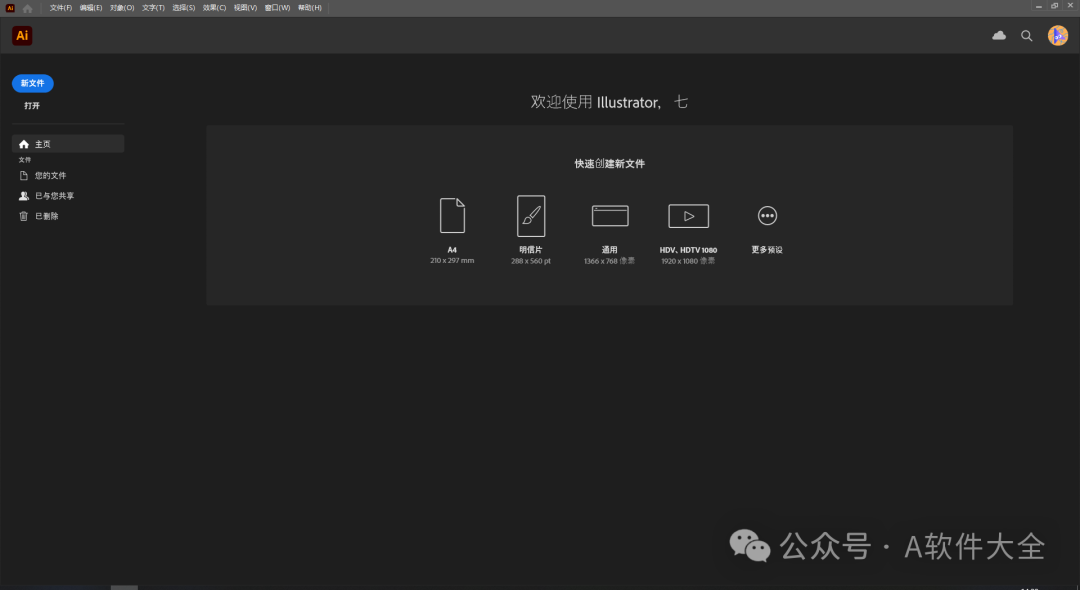Viewport: 1080px width, 590px height.
Task: Click the blue 新文件 button
Action: 32,83
